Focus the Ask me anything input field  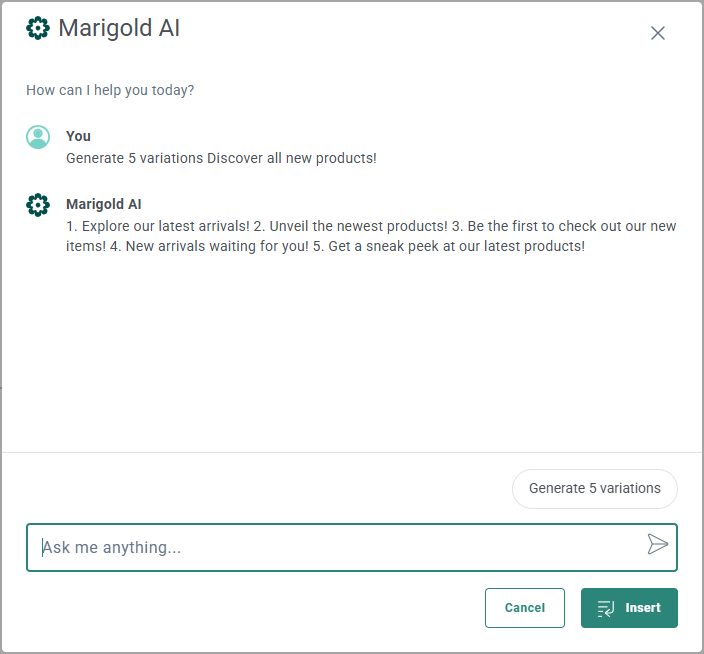click(x=340, y=547)
